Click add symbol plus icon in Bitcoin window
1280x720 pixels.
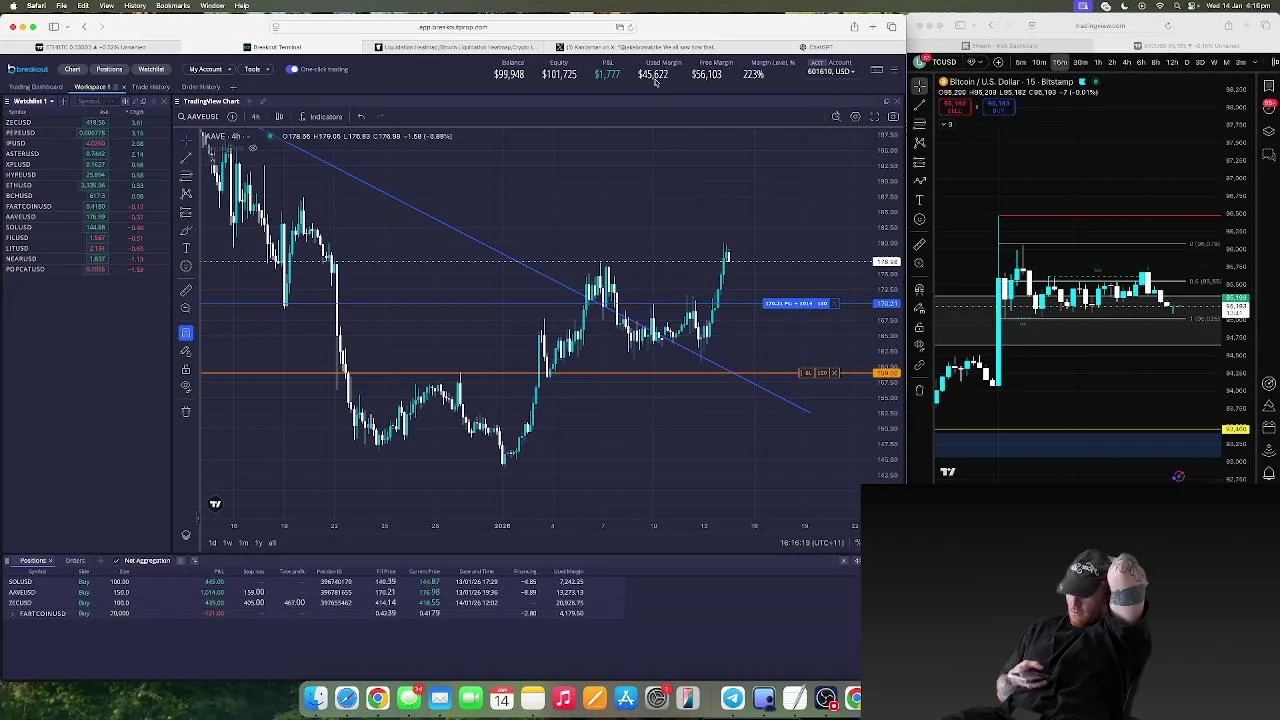coord(998,62)
